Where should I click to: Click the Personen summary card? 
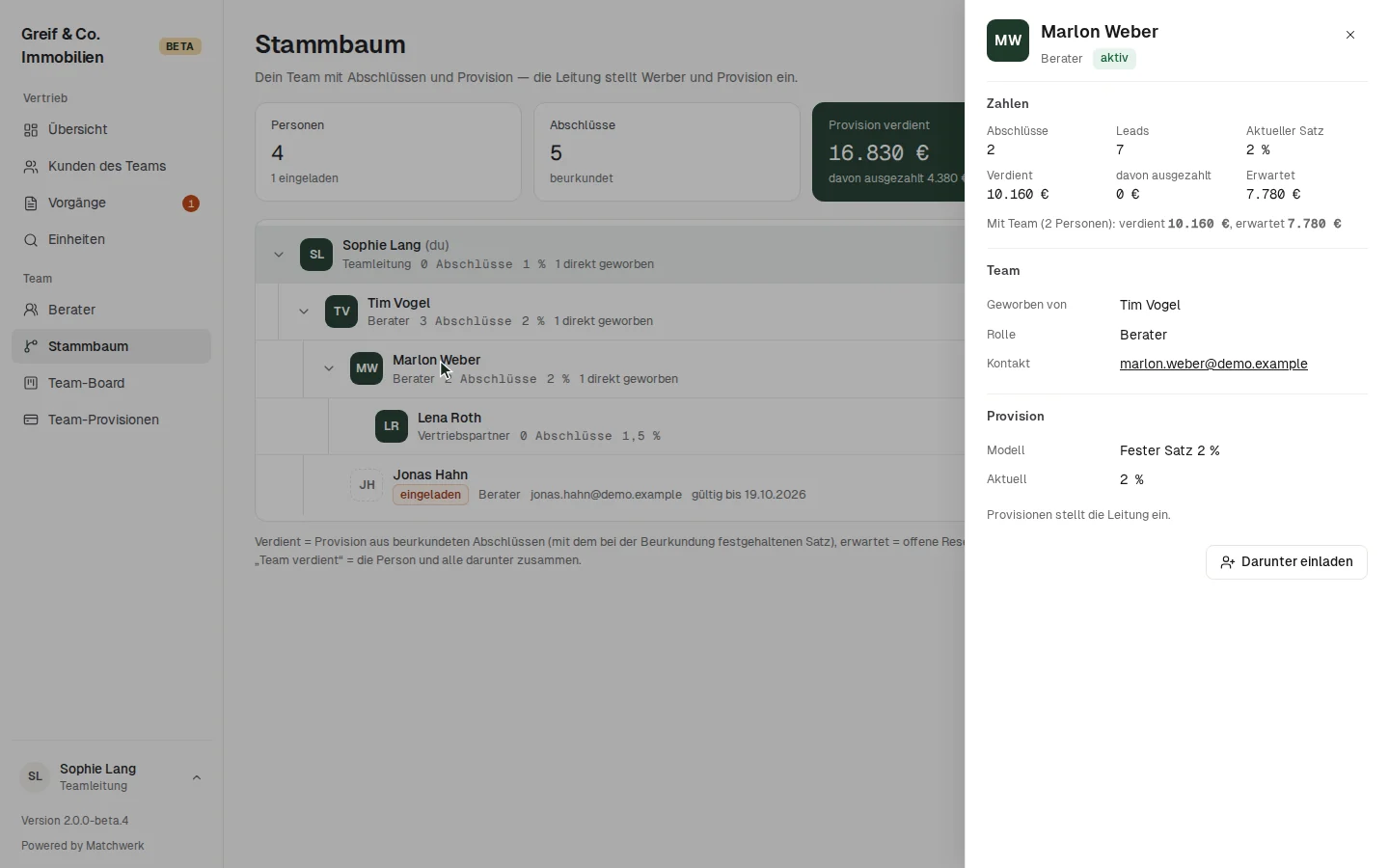388,152
